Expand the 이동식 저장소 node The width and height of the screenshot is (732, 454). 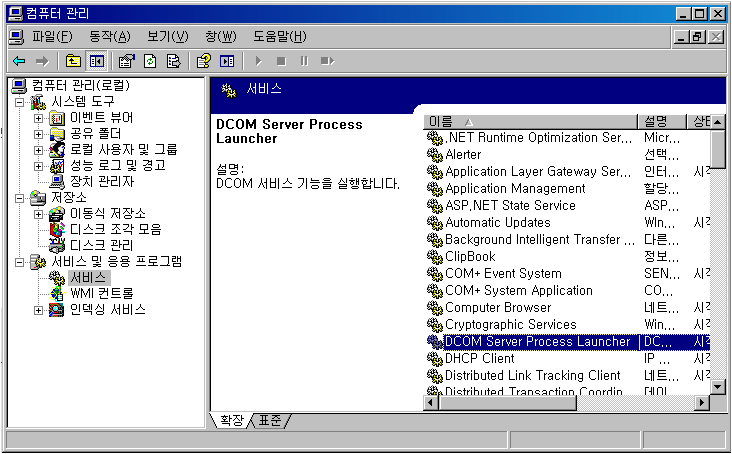(39, 214)
